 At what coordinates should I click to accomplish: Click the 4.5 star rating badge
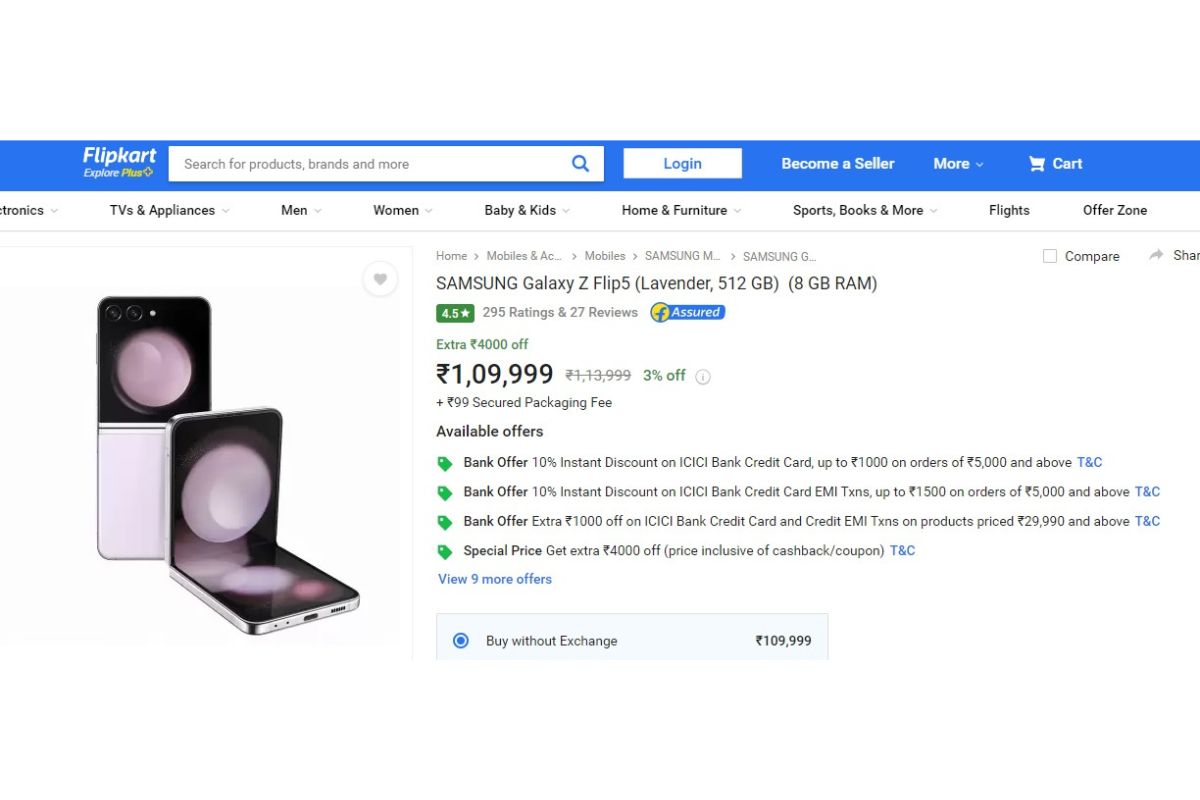pos(455,313)
